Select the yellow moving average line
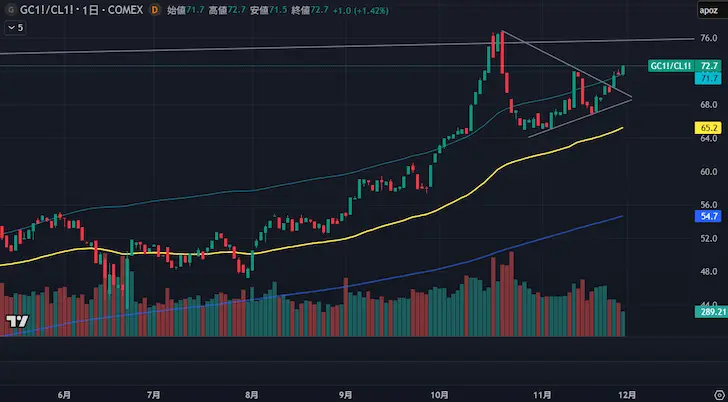 click(x=300, y=238)
